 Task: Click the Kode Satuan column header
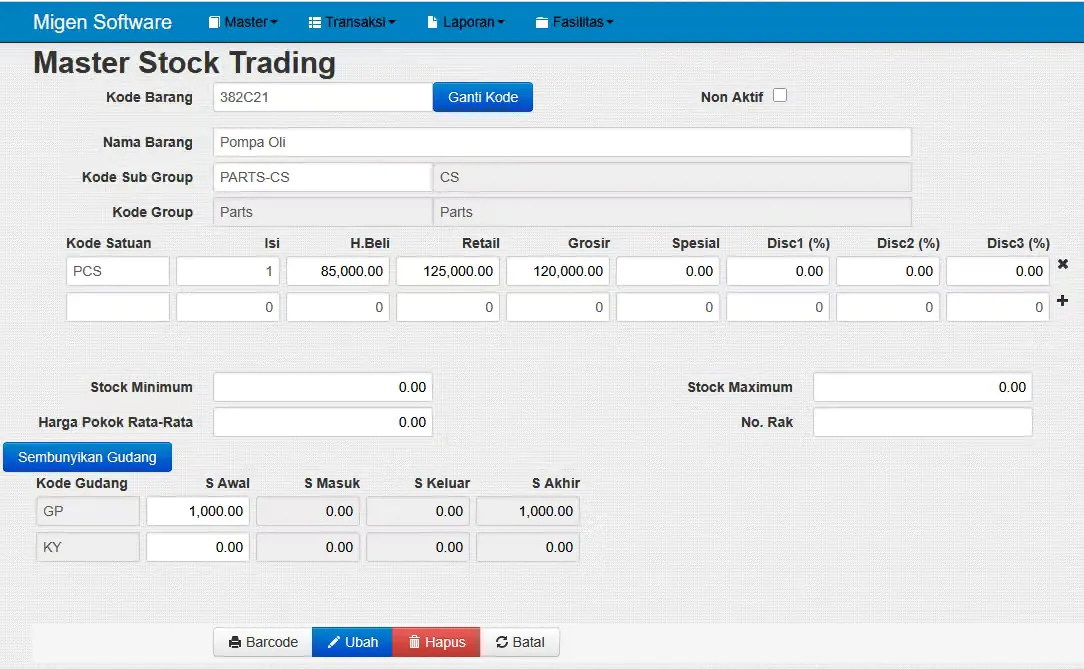coord(109,243)
